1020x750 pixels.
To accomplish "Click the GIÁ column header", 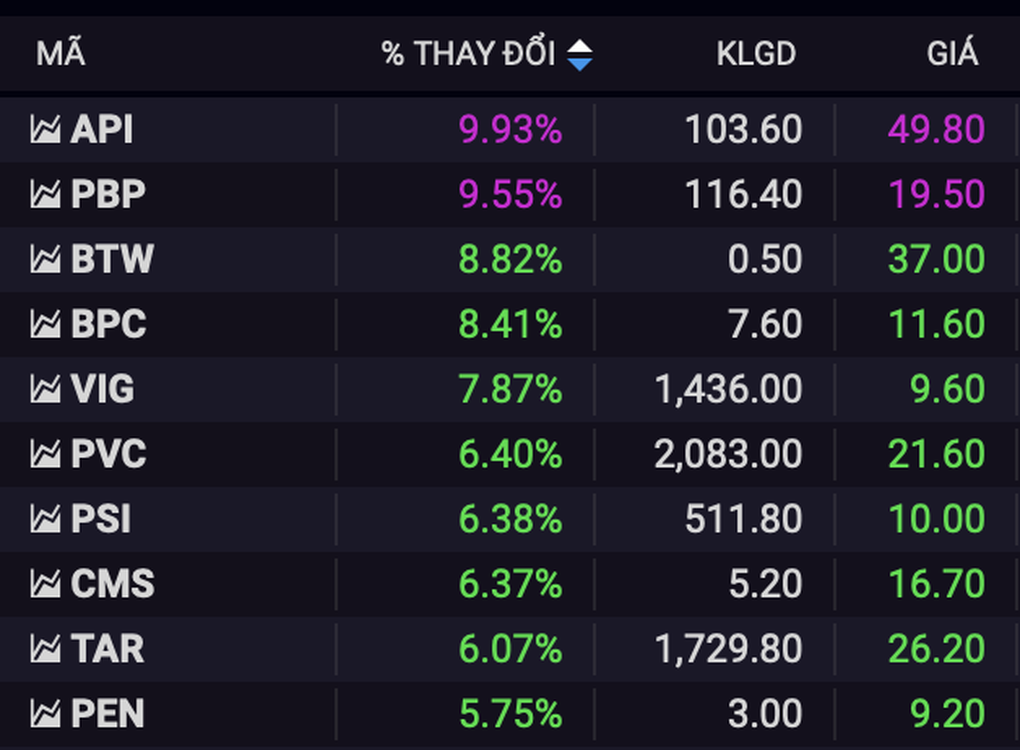I will tap(952, 54).
